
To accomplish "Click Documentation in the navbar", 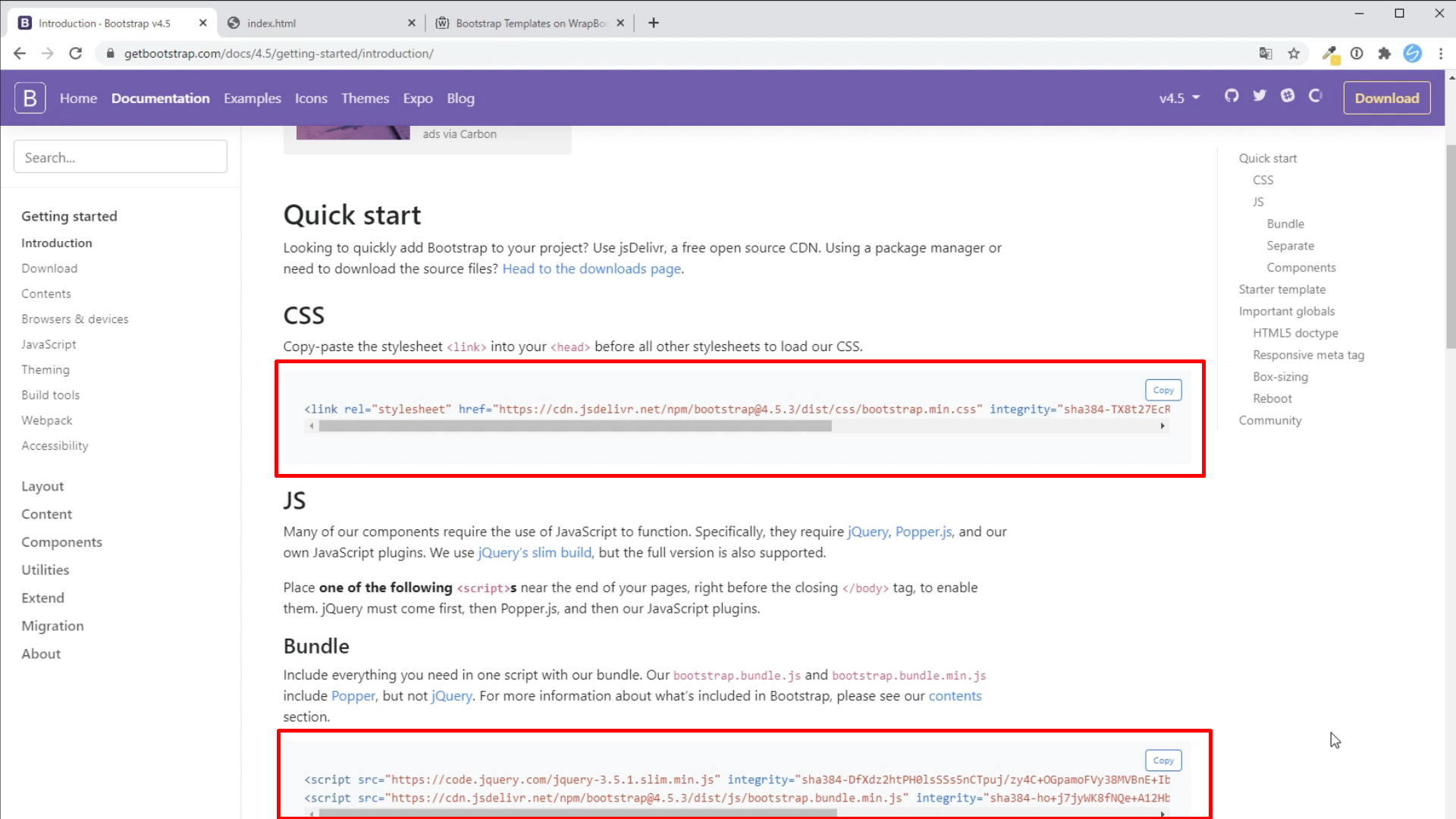I will [160, 98].
